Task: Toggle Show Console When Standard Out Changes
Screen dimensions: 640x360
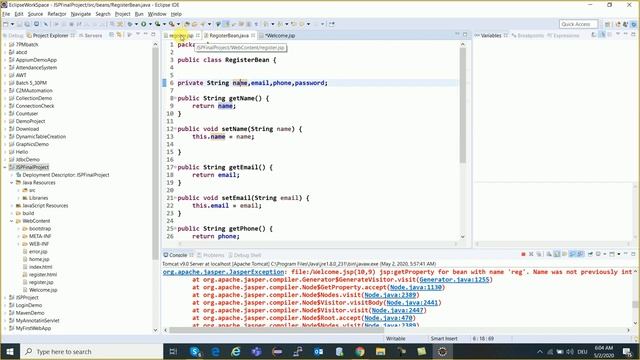Action: point(573,254)
